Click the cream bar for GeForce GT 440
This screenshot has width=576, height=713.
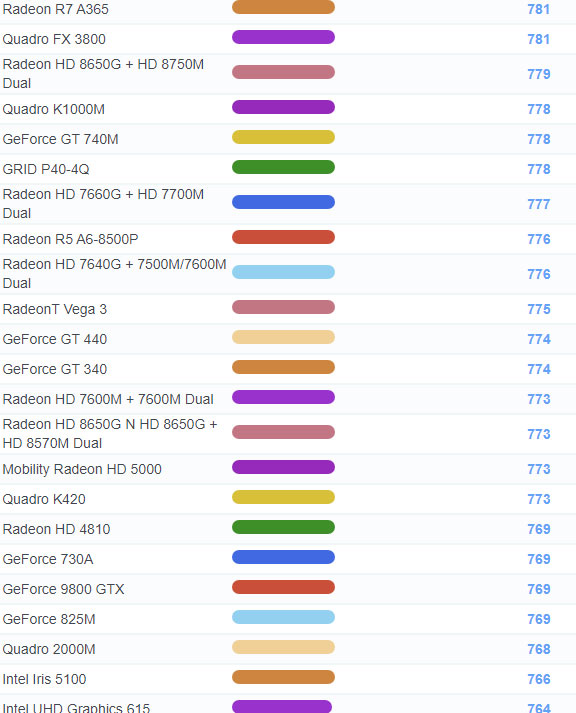pyautogui.click(x=283, y=337)
